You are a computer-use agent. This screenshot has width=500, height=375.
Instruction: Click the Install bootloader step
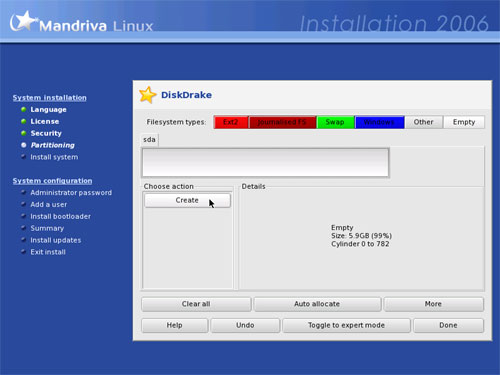pyautogui.click(x=60, y=217)
